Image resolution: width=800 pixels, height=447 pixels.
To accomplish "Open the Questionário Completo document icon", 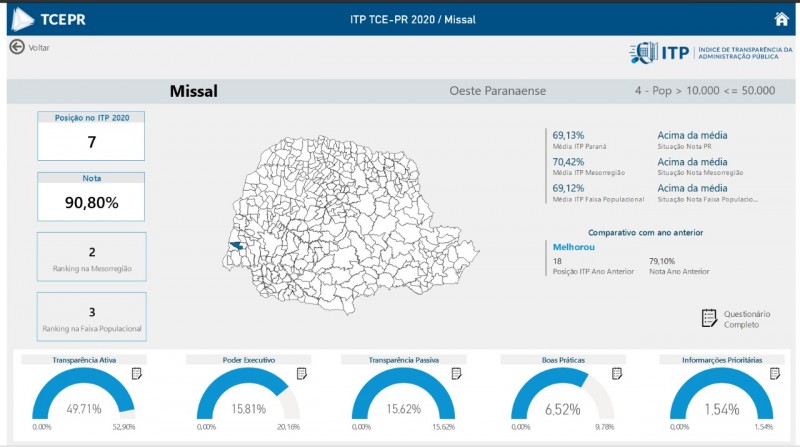I will pyautogui.click(x=709, y=318).
